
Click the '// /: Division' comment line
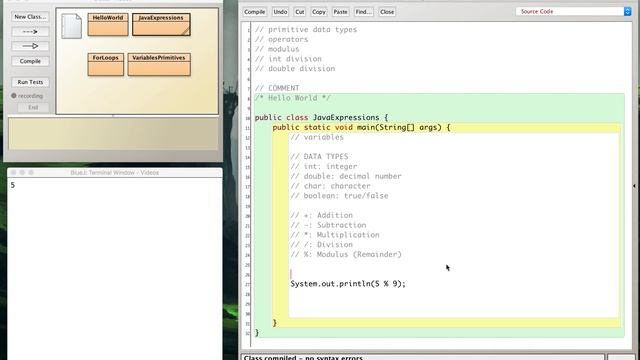(x=321, y=245)
